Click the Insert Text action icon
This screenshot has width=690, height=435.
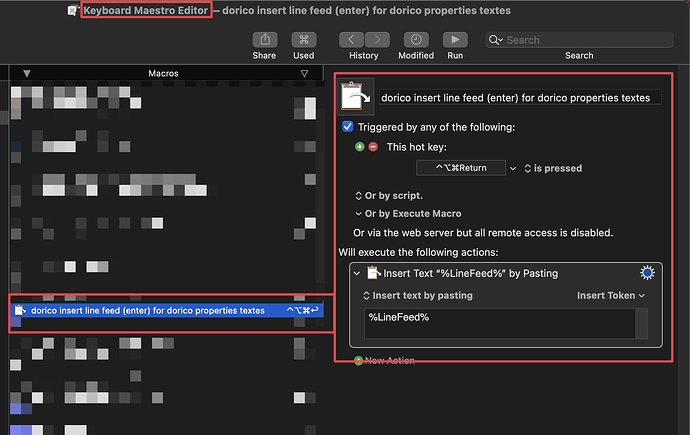point(373,273)
